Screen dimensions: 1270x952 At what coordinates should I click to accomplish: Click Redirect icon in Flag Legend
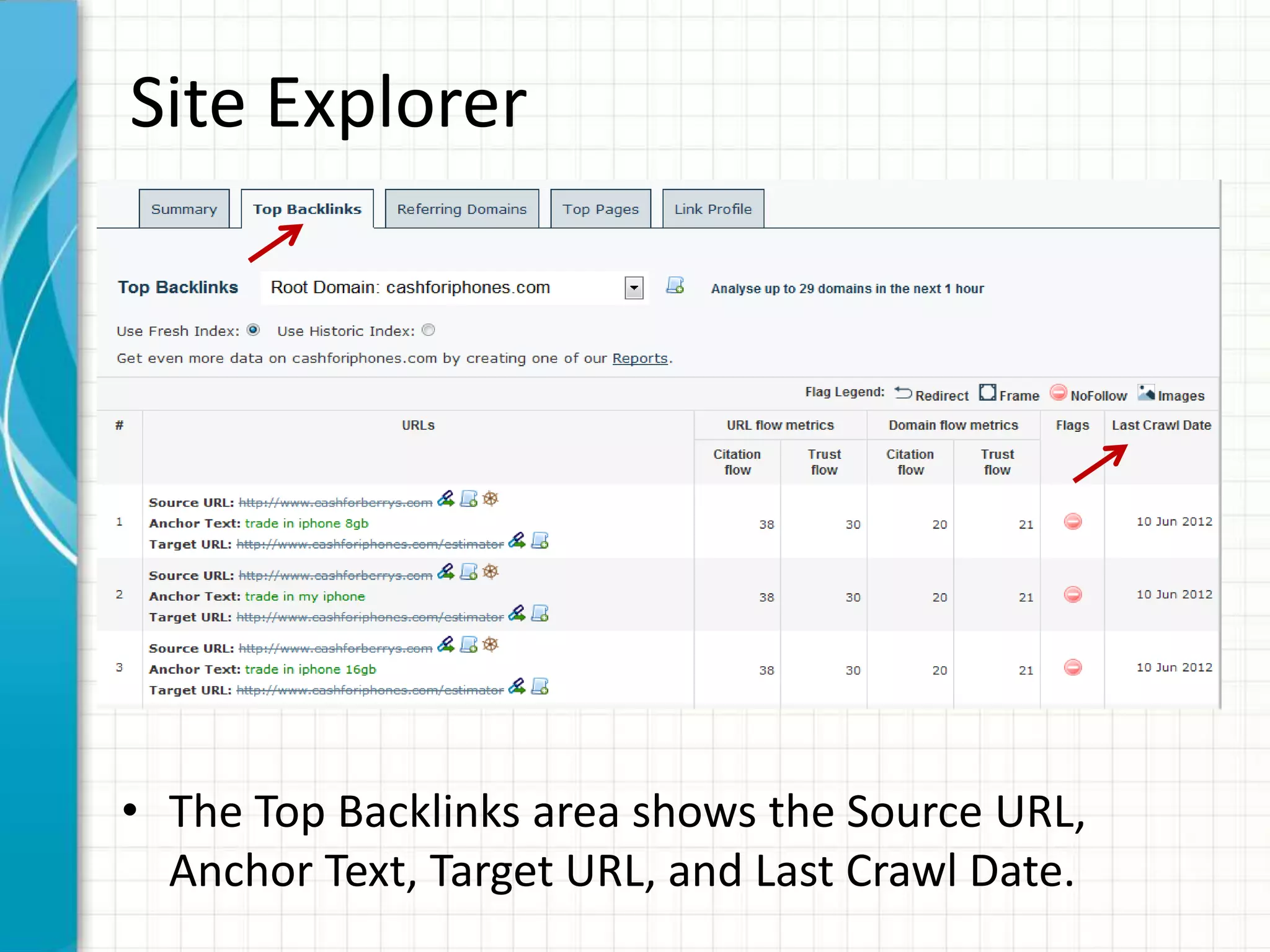pyautogui.click(x=903, y=393)
